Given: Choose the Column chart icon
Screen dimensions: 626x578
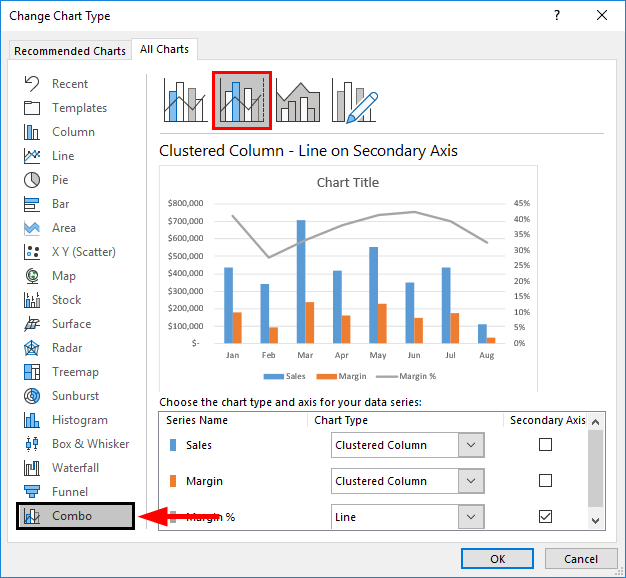Looking at the screenshot, I should [x=32, y=132].
